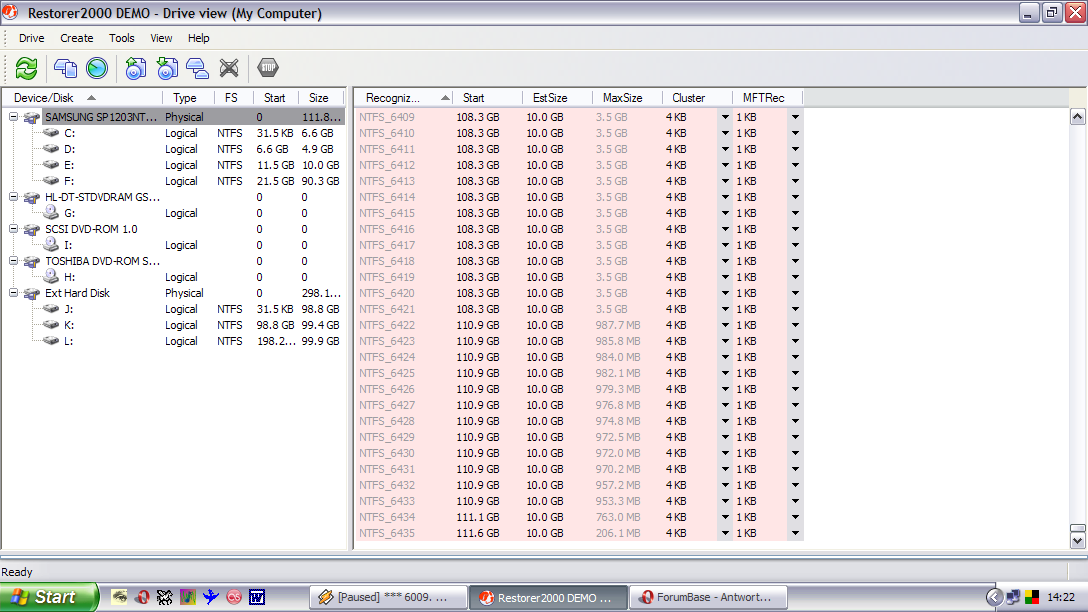1088x612 pixels.
Task: Click the blue bird quick launch icon
Action: point(210,597)
